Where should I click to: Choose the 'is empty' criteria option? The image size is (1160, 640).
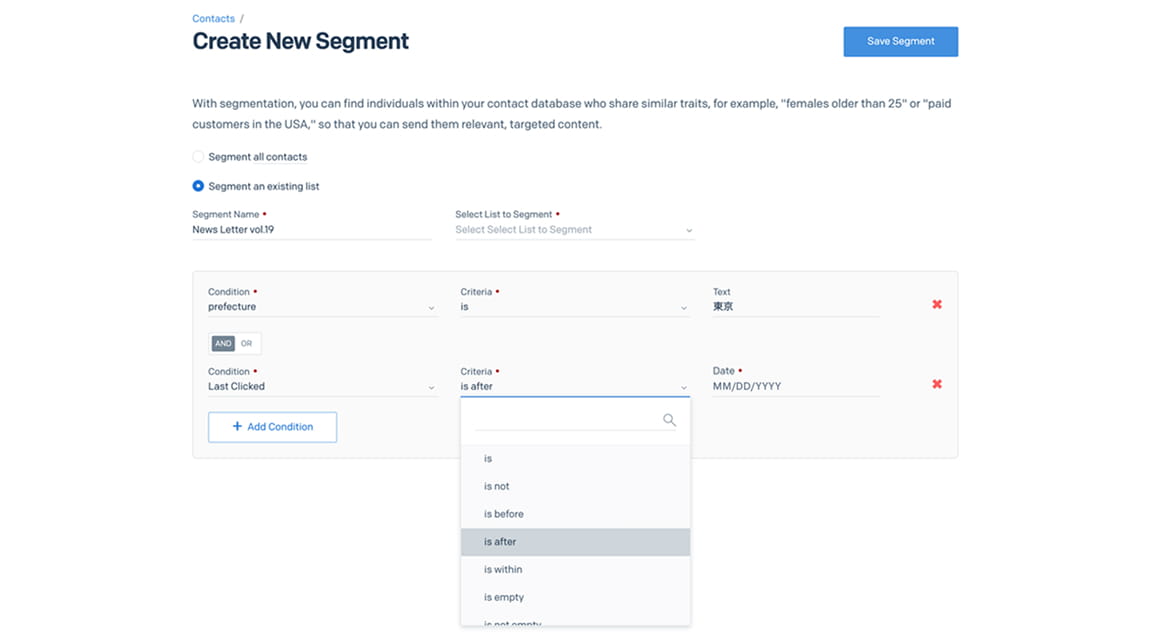[503, 597]
